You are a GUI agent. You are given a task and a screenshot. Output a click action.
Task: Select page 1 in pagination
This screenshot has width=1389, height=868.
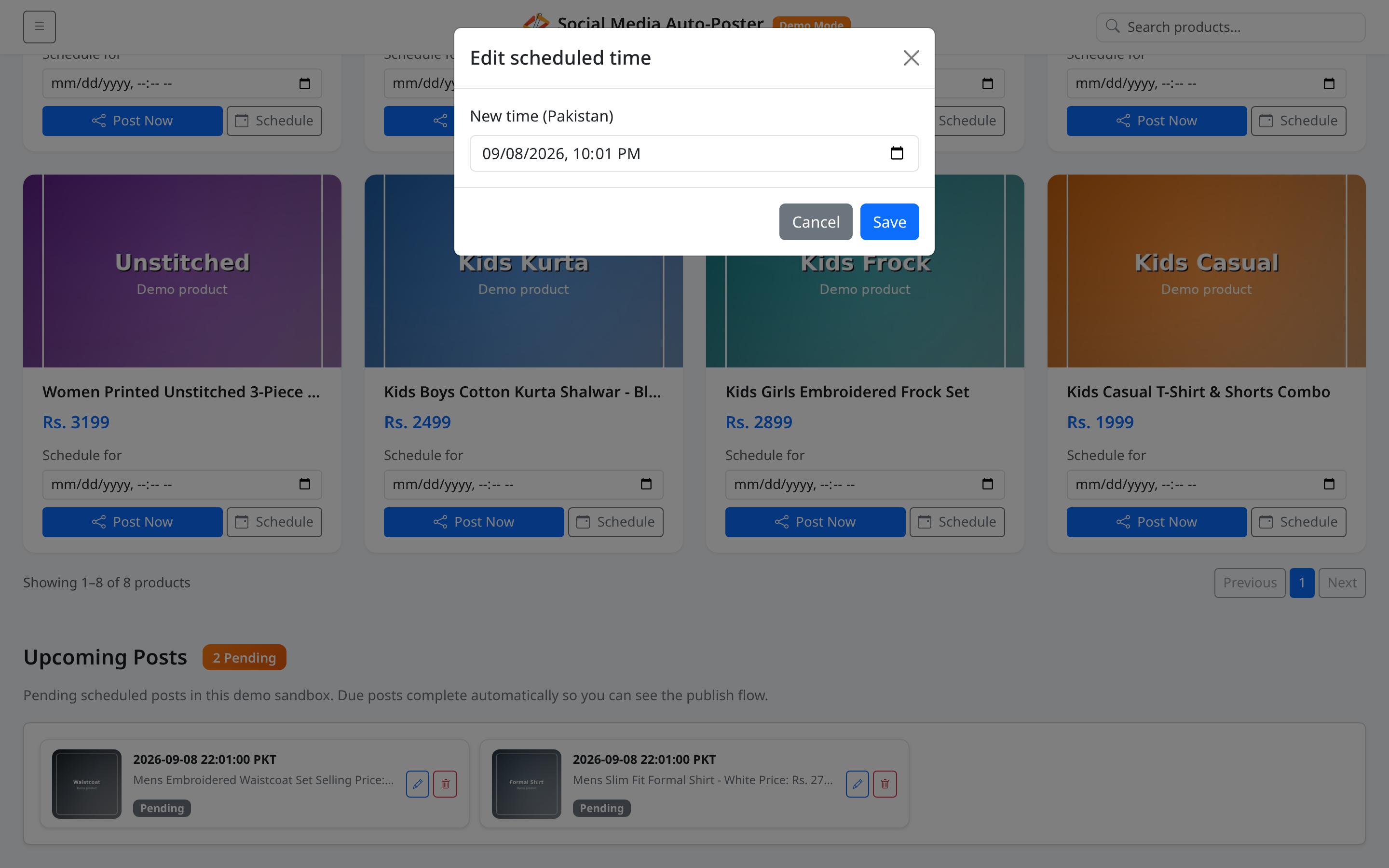(x=1302, y=583)
